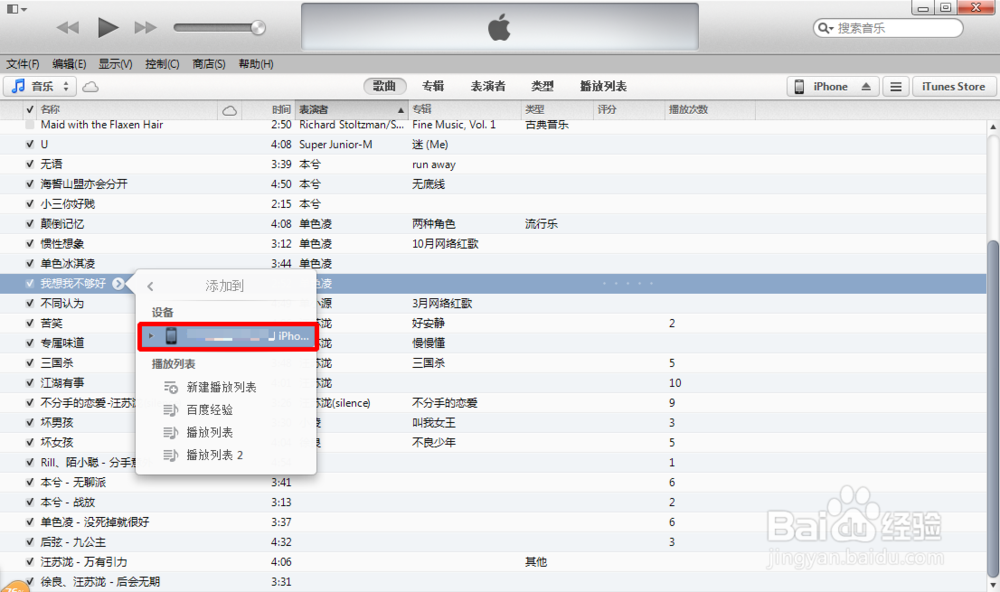Screen dimensions: 1000x592
Task: Click the scrollbar down arrow
Action: point(993,584)
